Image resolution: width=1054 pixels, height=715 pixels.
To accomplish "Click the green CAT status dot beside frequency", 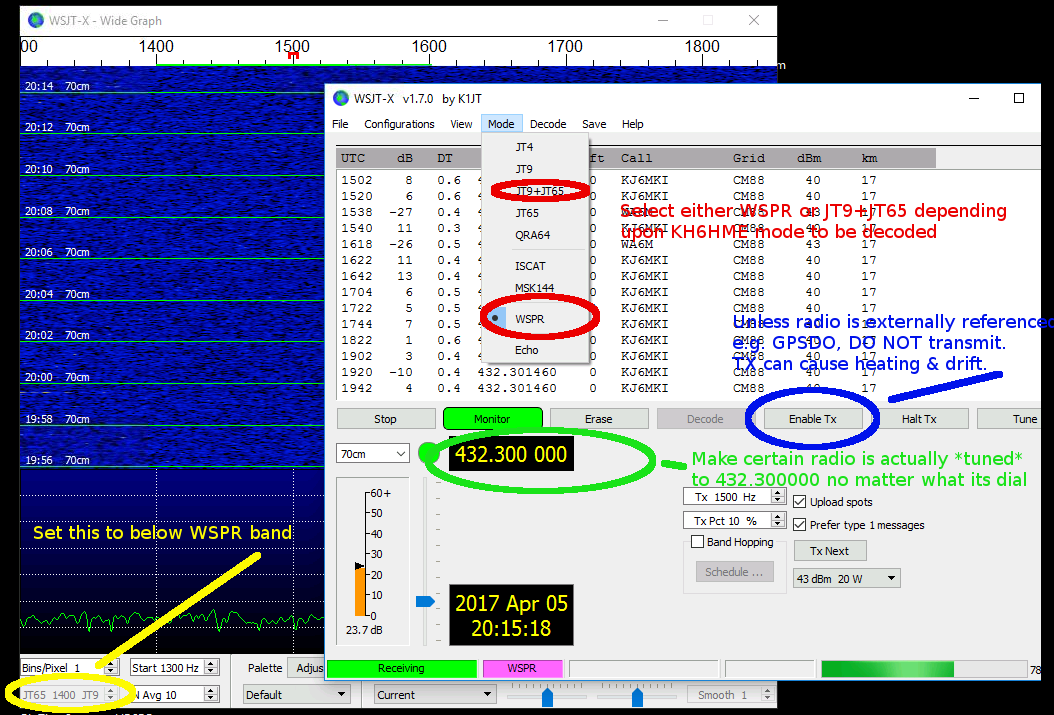I will pos(428,453).
